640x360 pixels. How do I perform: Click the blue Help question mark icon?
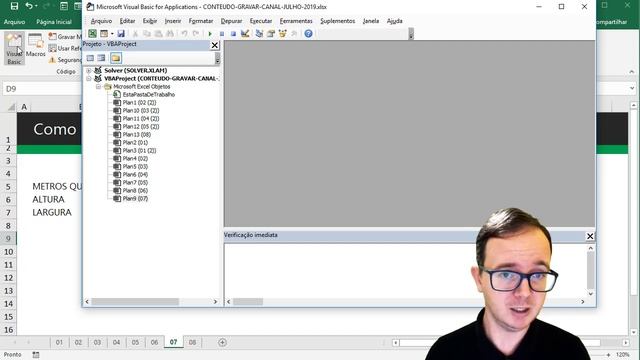click(308, 33)
